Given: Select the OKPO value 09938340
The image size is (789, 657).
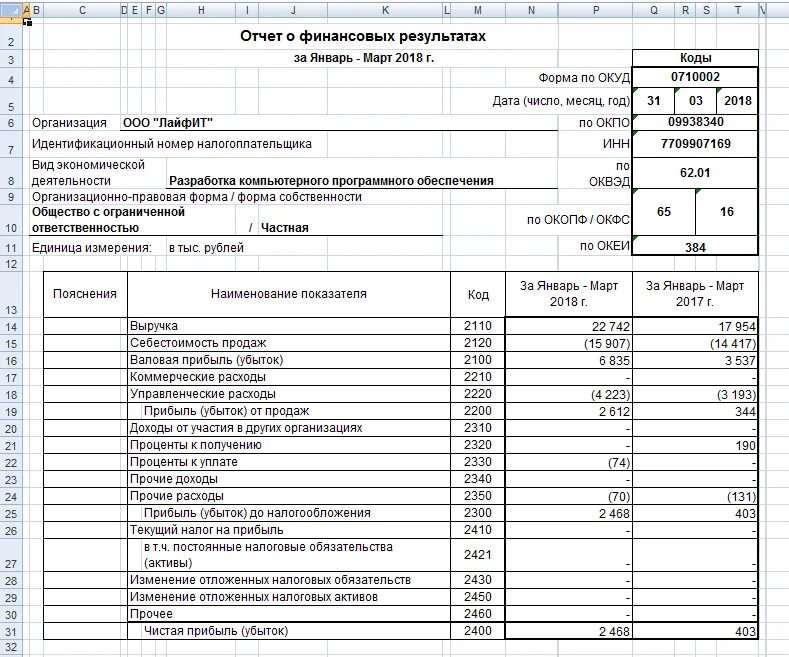Looking at the screenshot, I should coord(695,122).
